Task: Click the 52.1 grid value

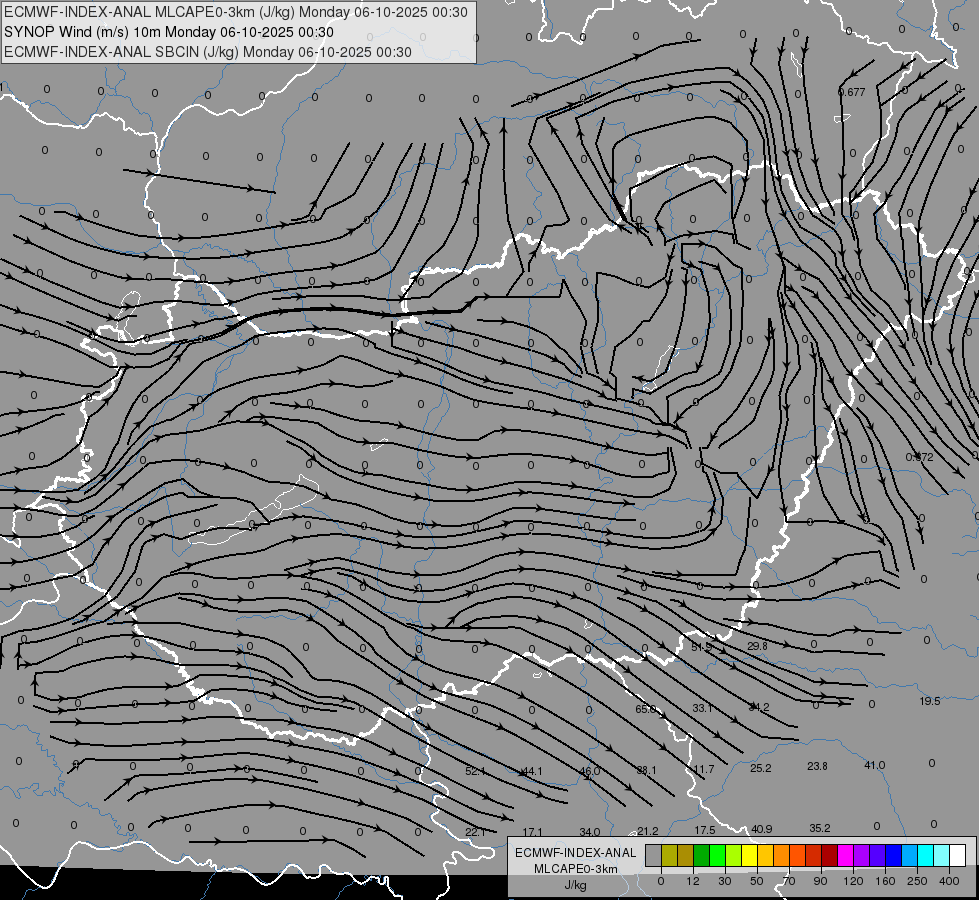Action: pos(476,771)
